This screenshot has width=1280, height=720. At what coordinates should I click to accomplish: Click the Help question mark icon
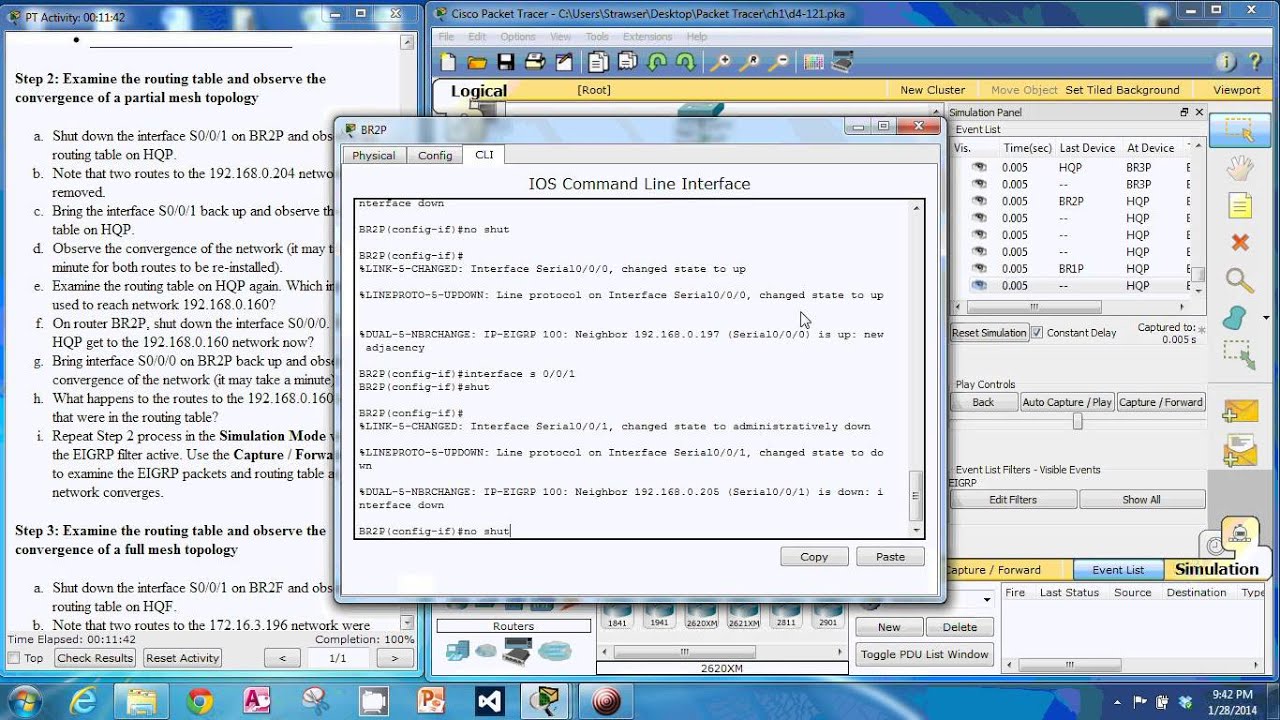tap(1257, 62)
